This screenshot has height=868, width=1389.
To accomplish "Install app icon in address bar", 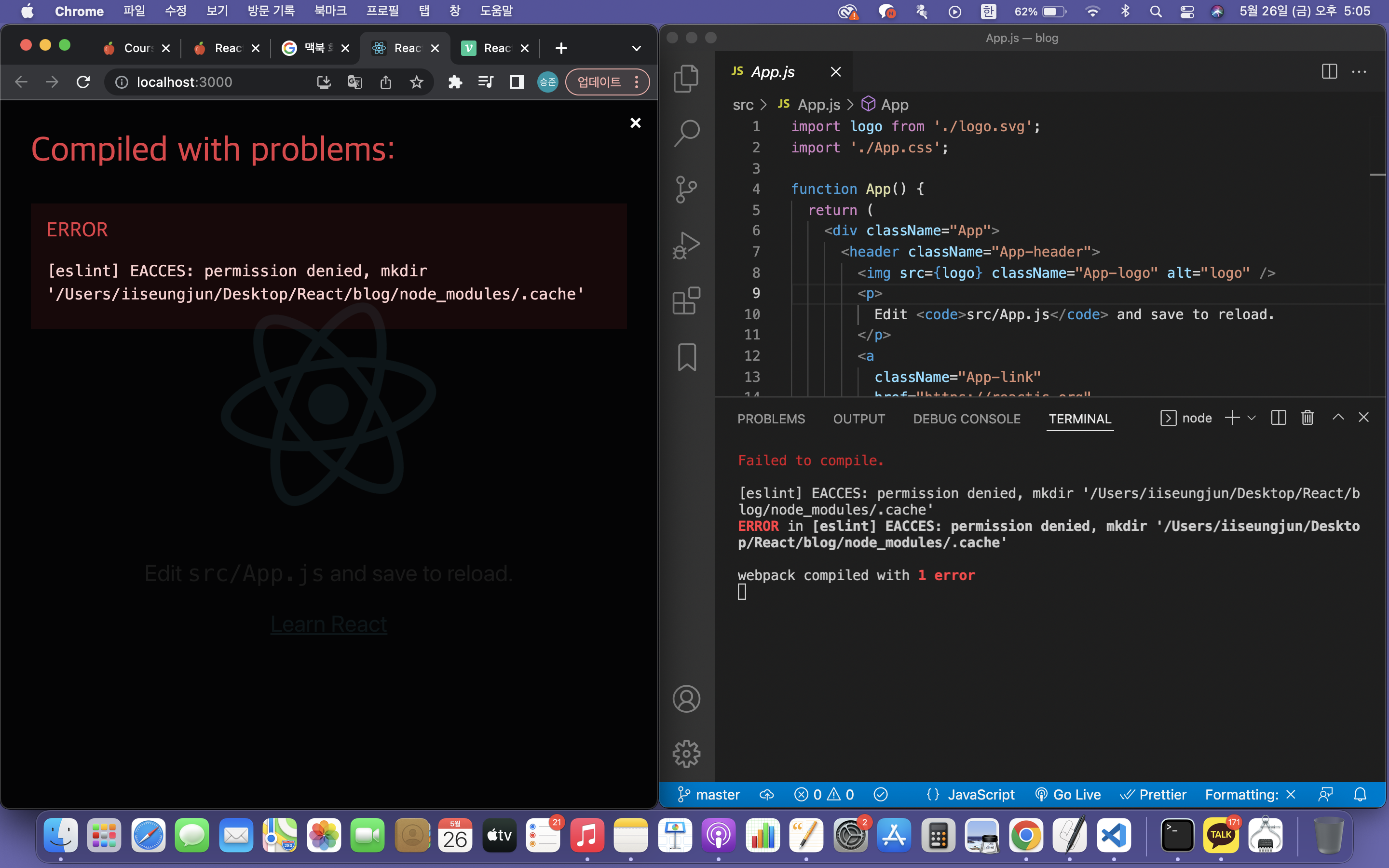I will point(324,82).
